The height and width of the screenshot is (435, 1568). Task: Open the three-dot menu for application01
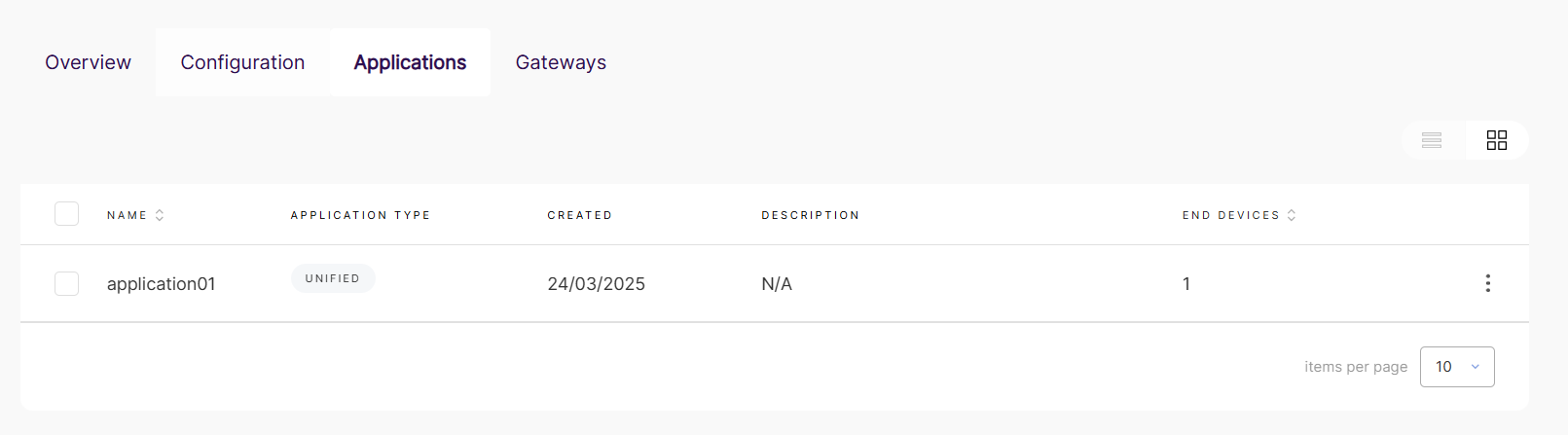point(1487,283)
